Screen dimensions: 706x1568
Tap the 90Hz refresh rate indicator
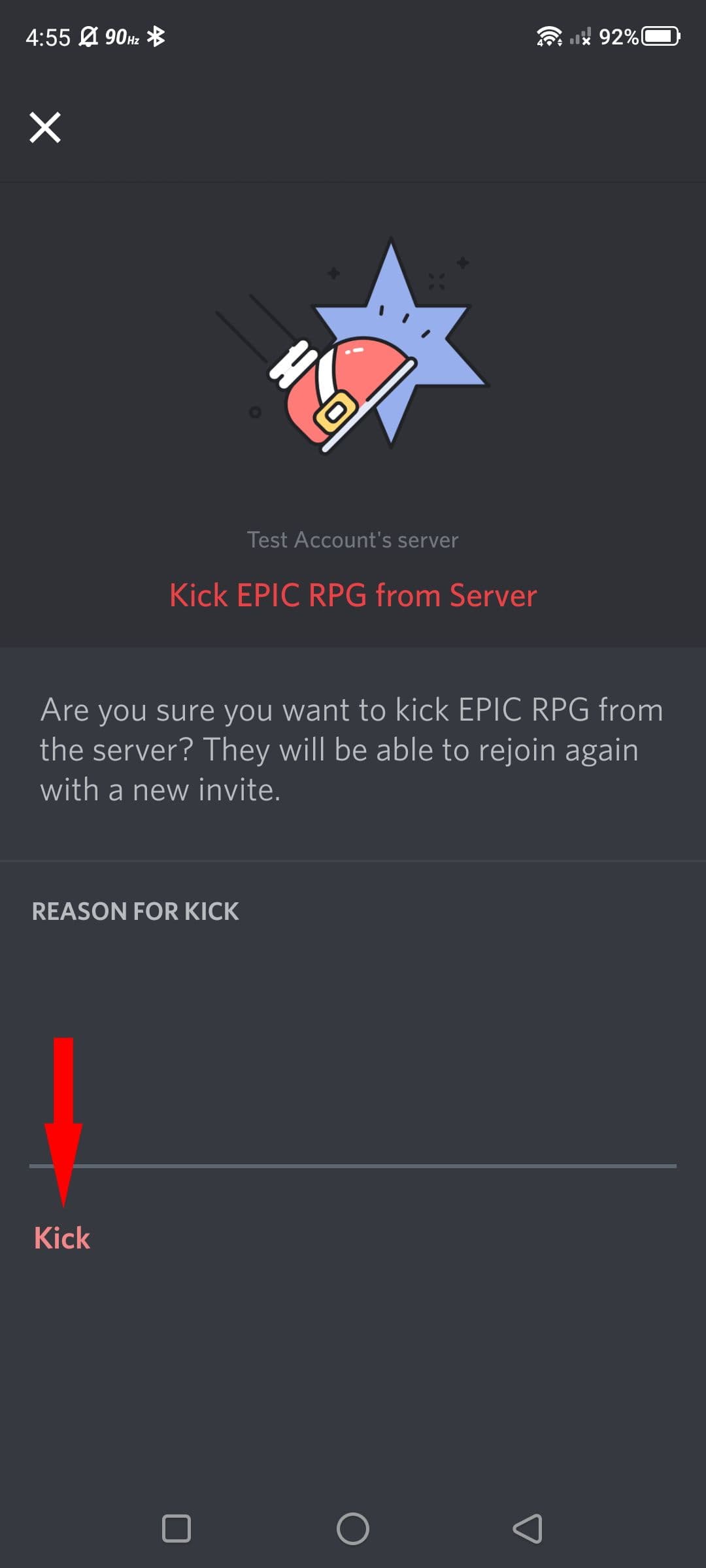point(122,37)
